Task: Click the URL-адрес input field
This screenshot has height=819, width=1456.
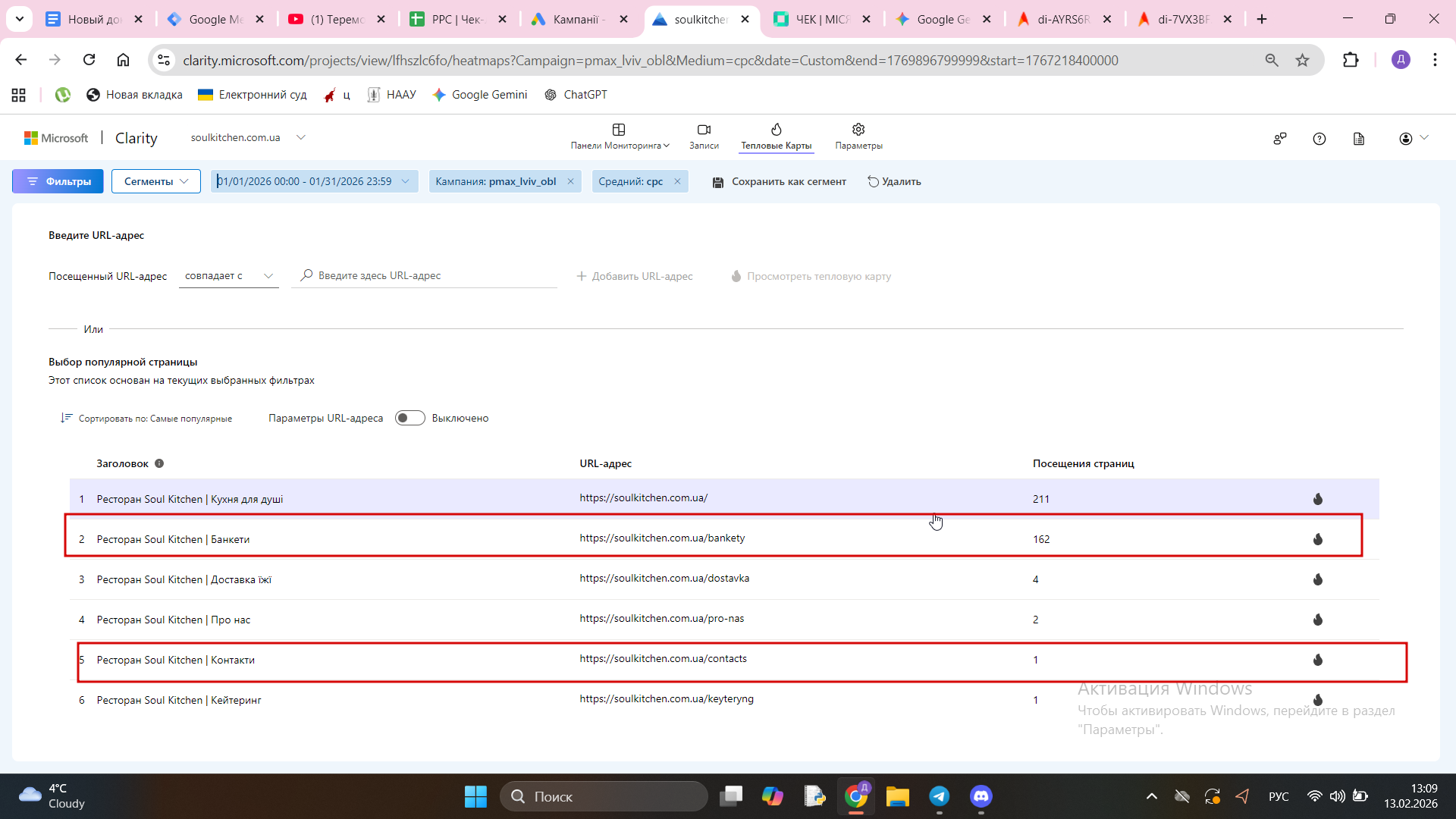Action: coord(432,276)
